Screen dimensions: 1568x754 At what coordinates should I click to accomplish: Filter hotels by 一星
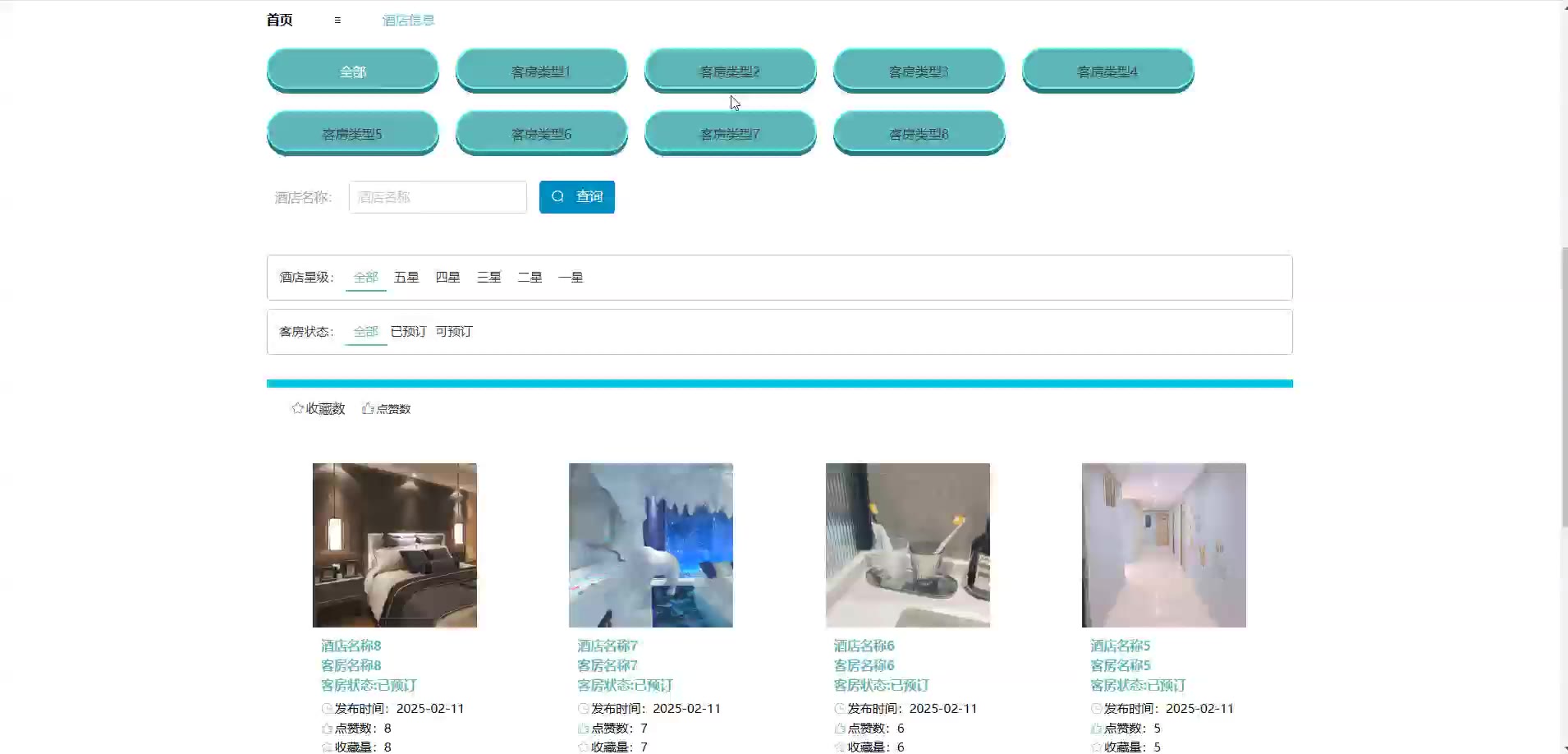[571, 278]
